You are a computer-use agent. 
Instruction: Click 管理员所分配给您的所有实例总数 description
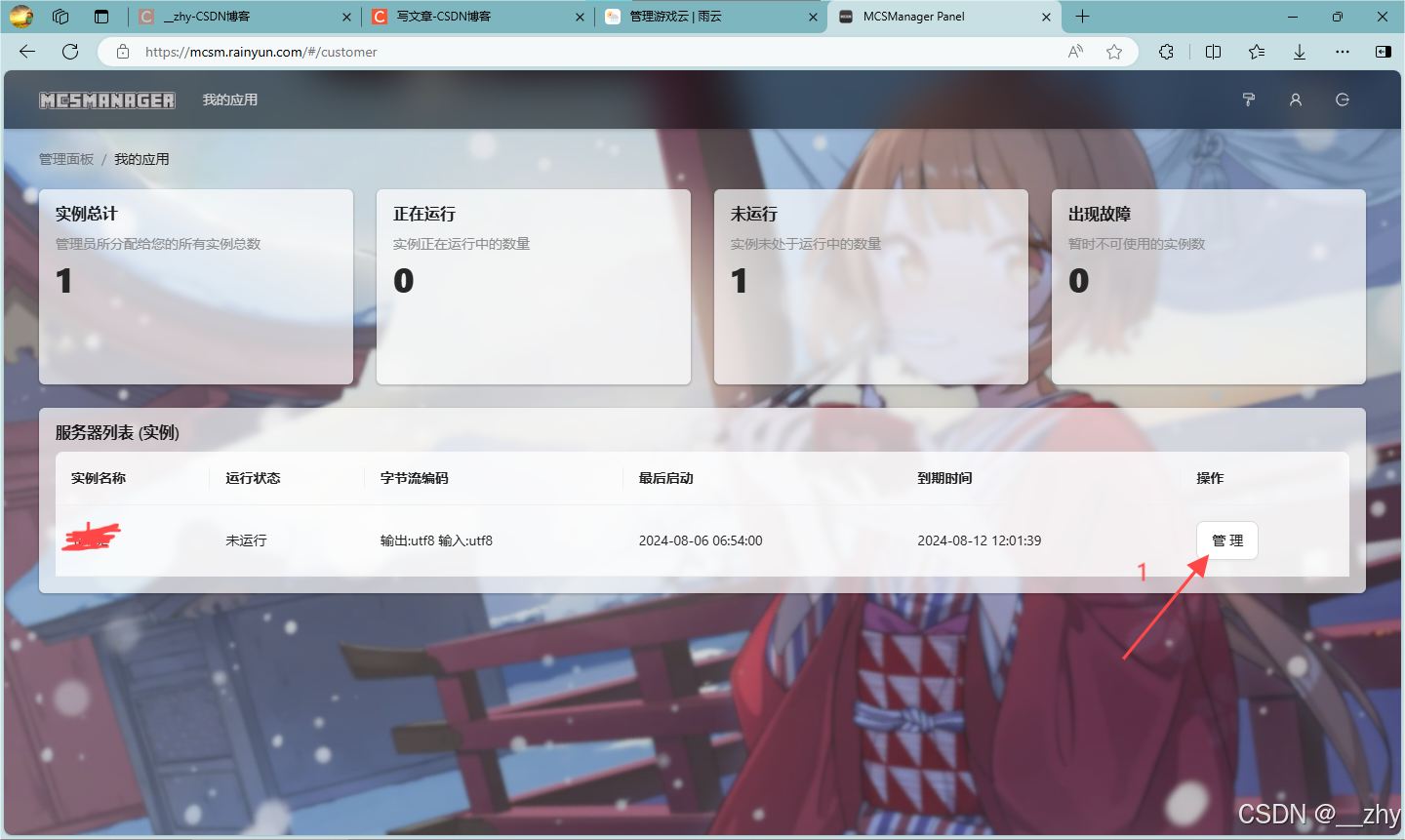[158, 244]
